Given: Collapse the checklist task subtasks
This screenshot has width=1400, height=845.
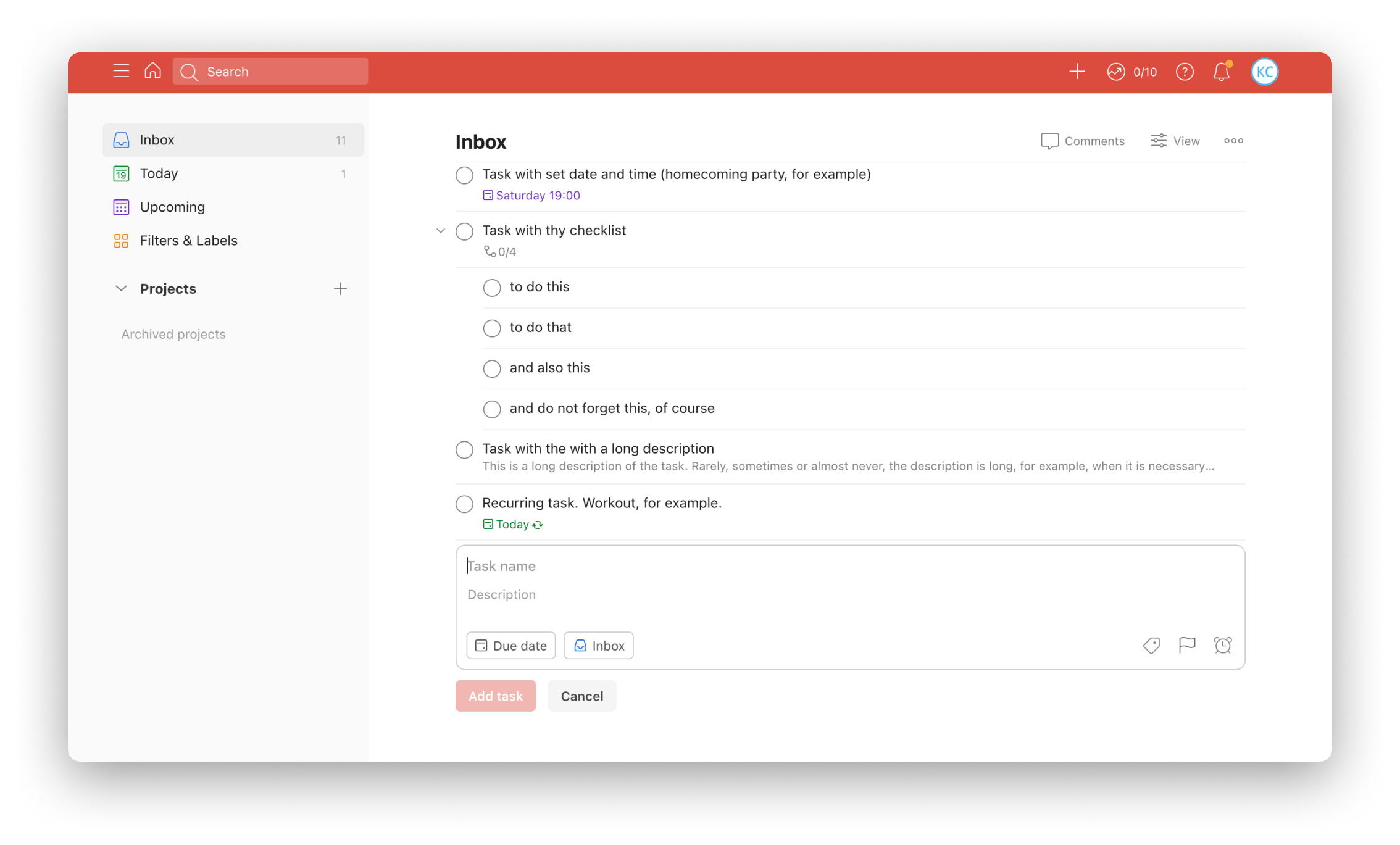Looking at the screenshot, I should coord(441,231).
